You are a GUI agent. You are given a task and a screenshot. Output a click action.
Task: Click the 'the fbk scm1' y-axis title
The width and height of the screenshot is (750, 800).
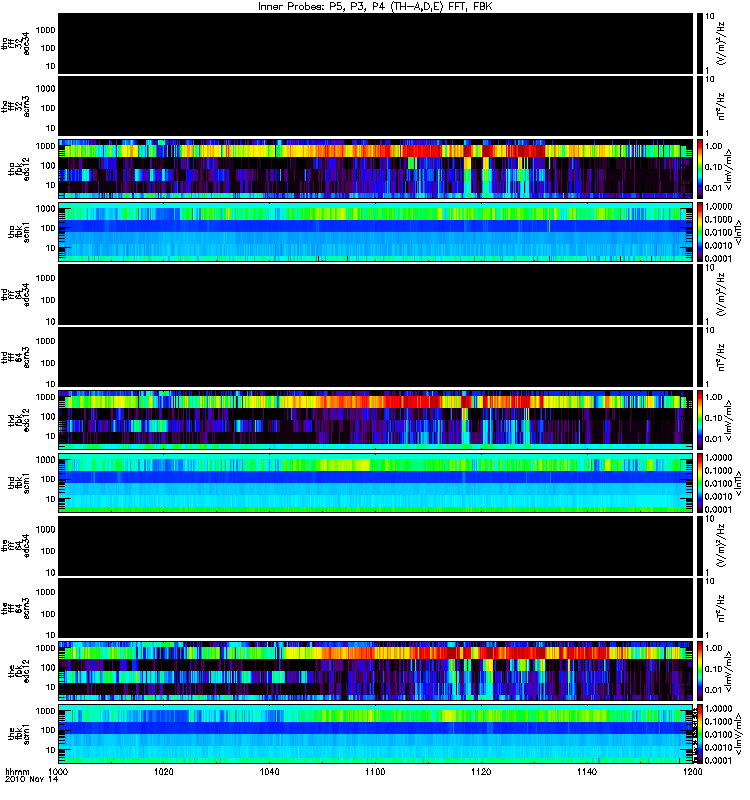[x=19, y=734]
